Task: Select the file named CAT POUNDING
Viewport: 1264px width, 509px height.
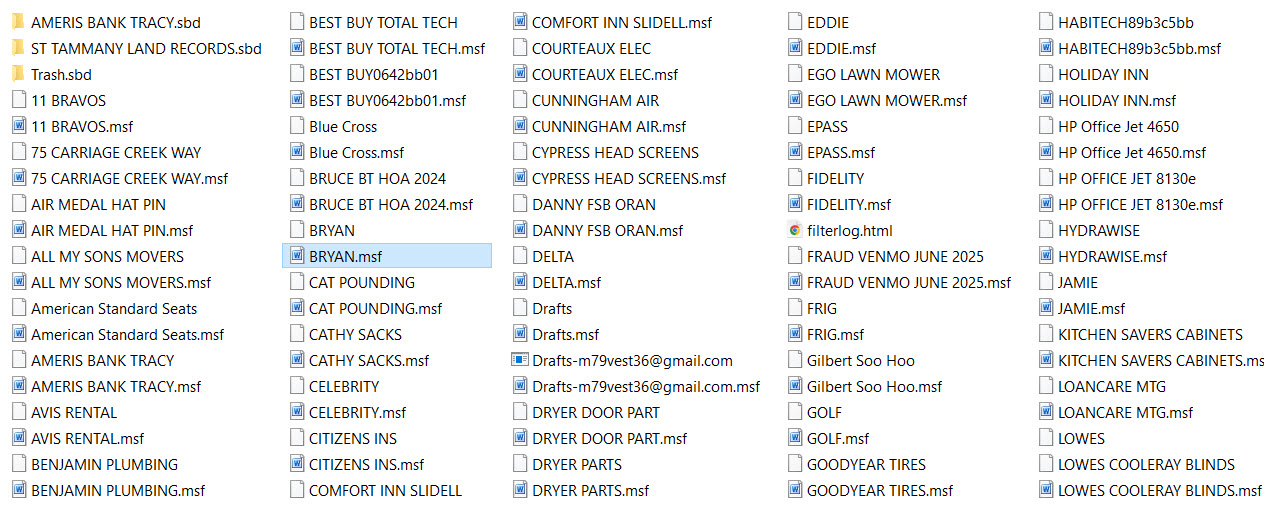Action: (362, 282)
